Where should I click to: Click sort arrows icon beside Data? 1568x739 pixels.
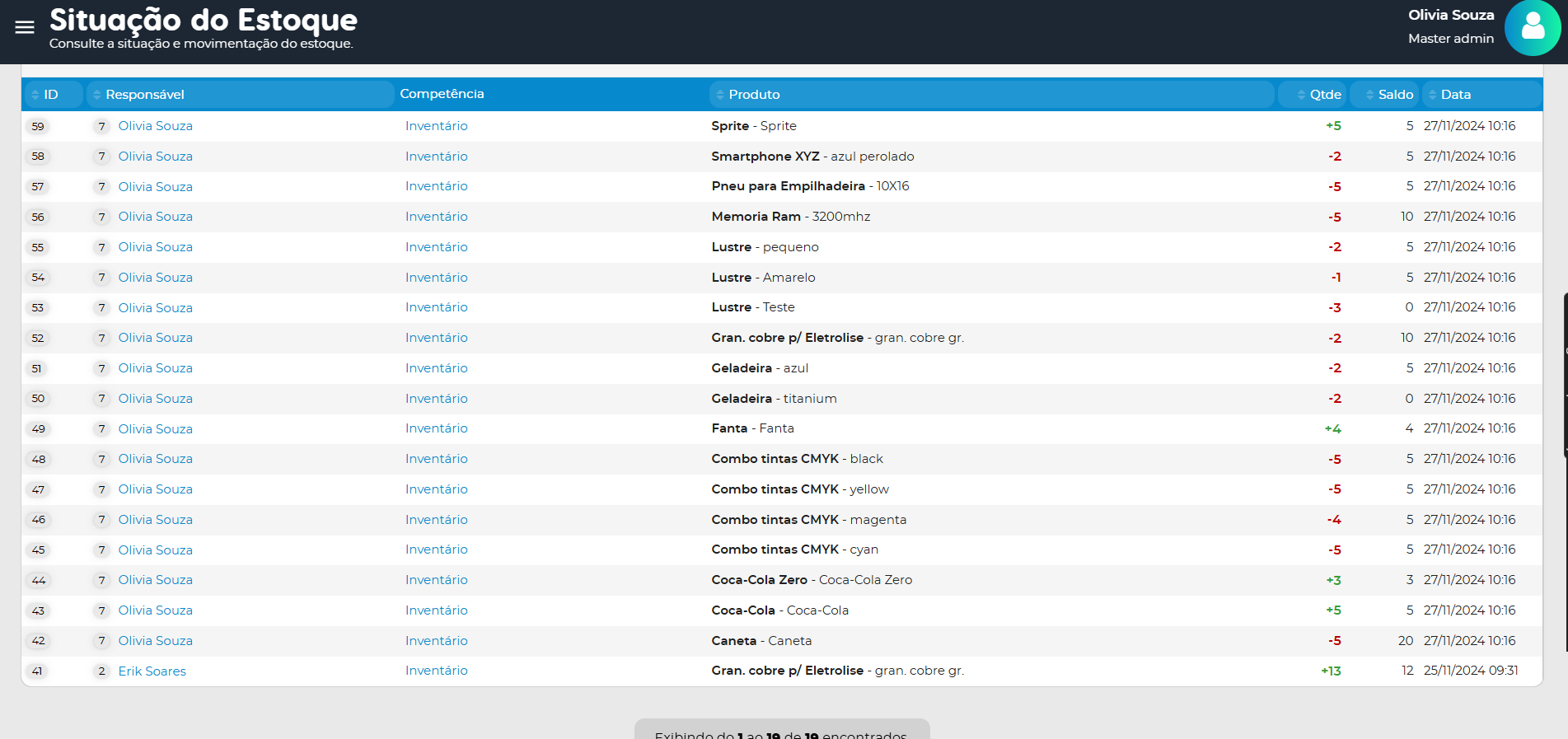(1432, 95)
